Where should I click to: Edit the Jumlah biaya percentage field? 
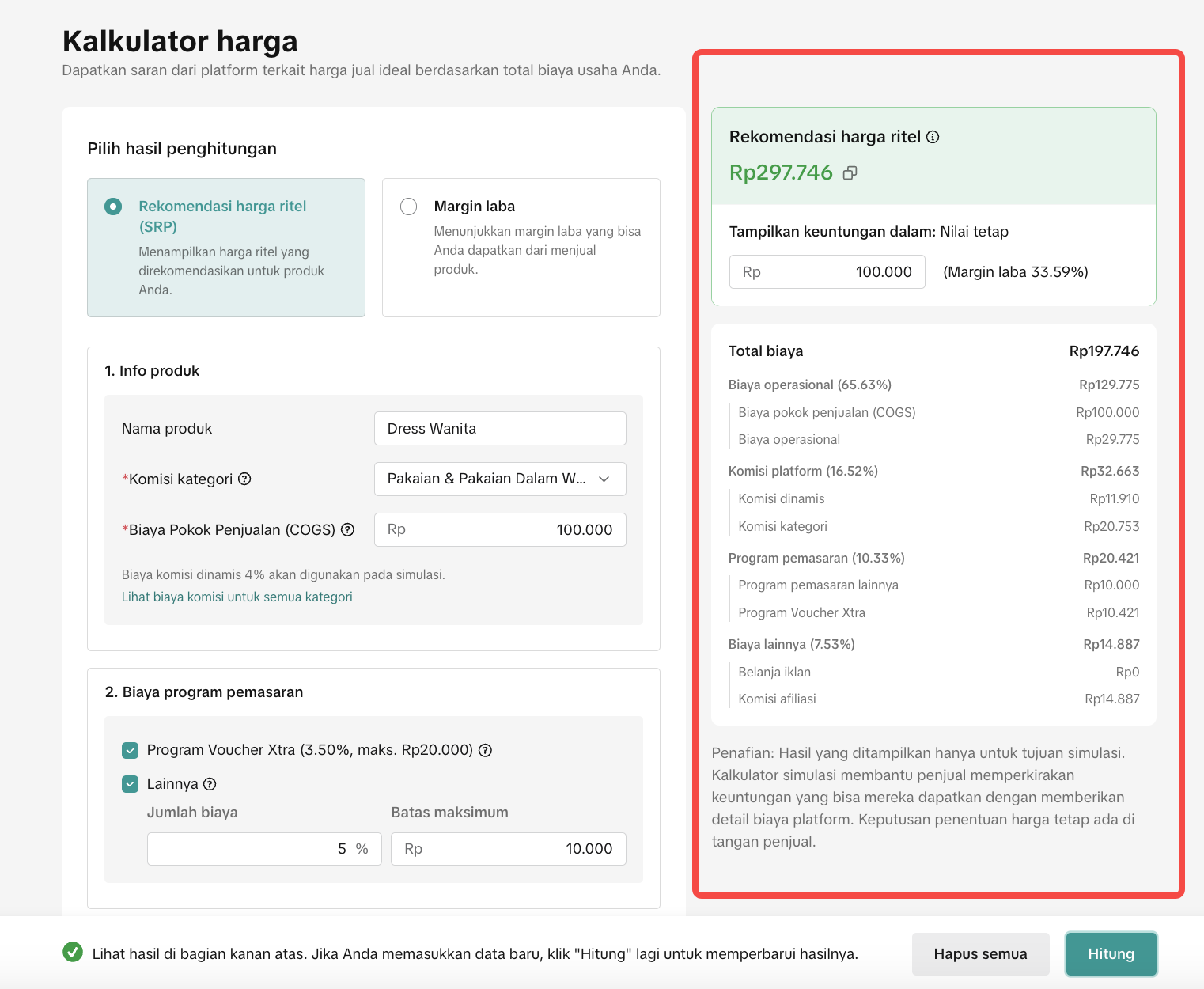[x=263, y=849]
